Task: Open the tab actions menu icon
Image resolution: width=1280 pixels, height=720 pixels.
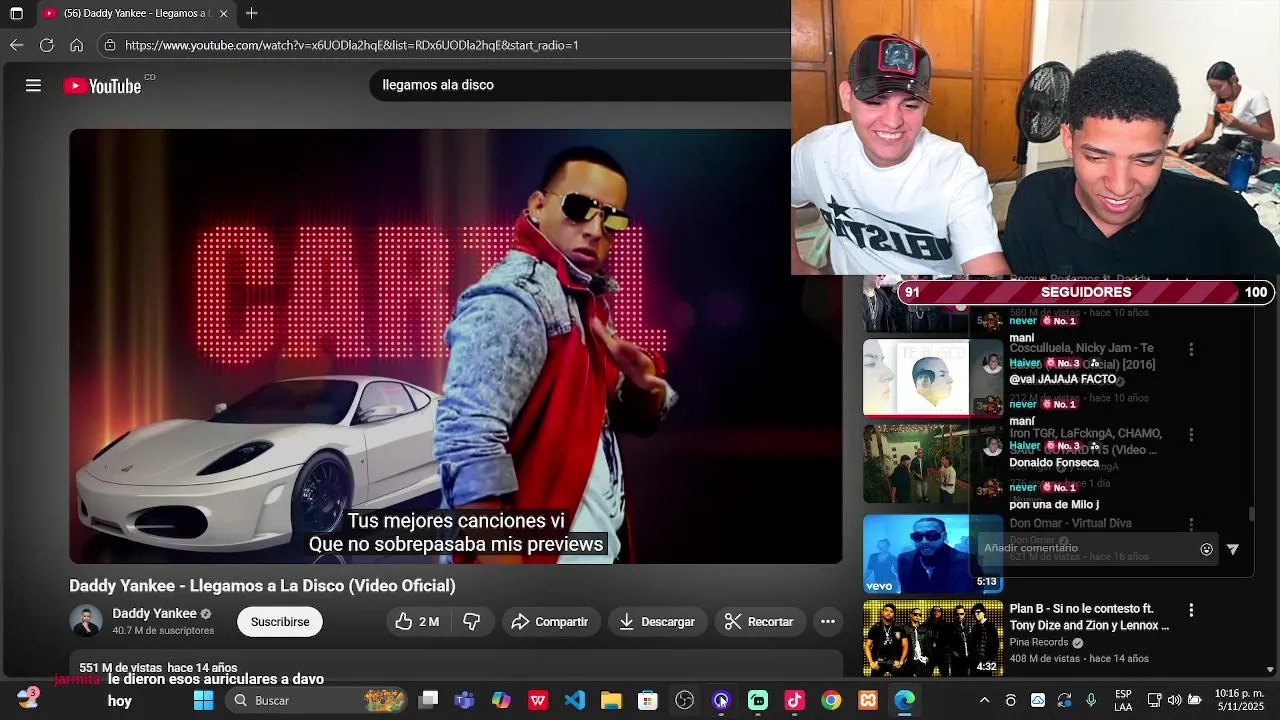Action: 16,14
